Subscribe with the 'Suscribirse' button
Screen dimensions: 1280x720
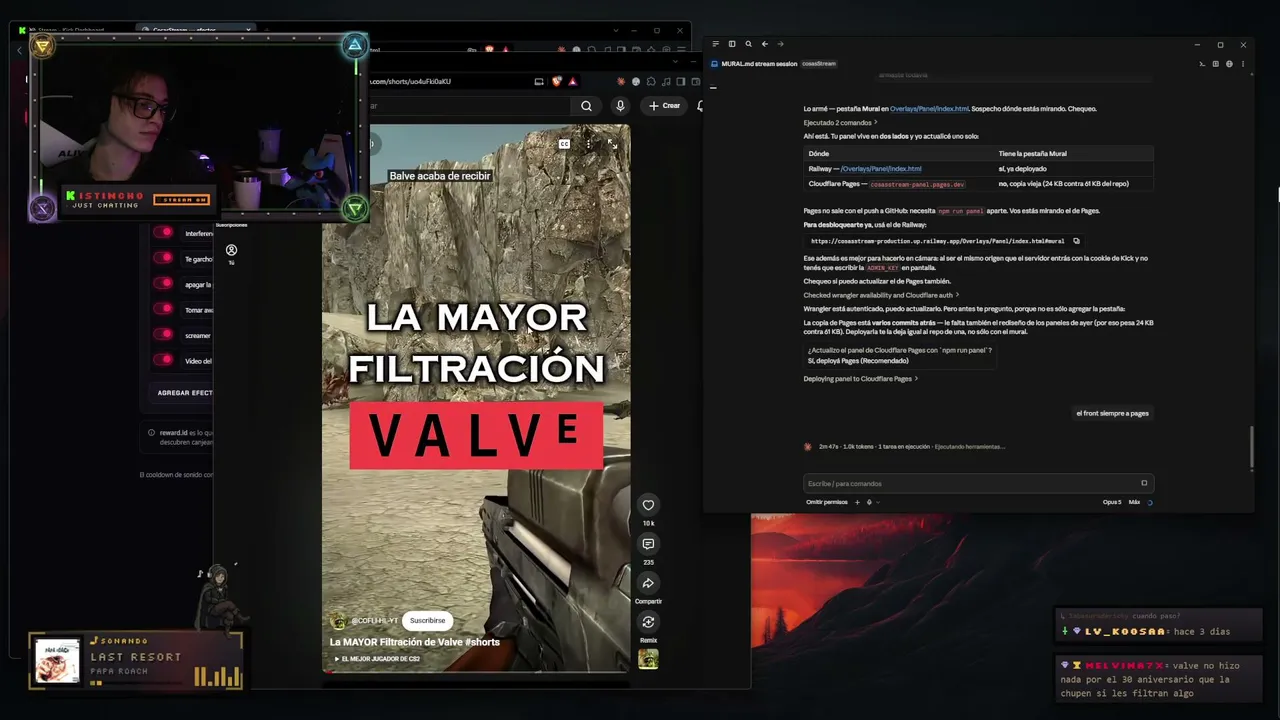pyautogui.click(x=427, y=621)
